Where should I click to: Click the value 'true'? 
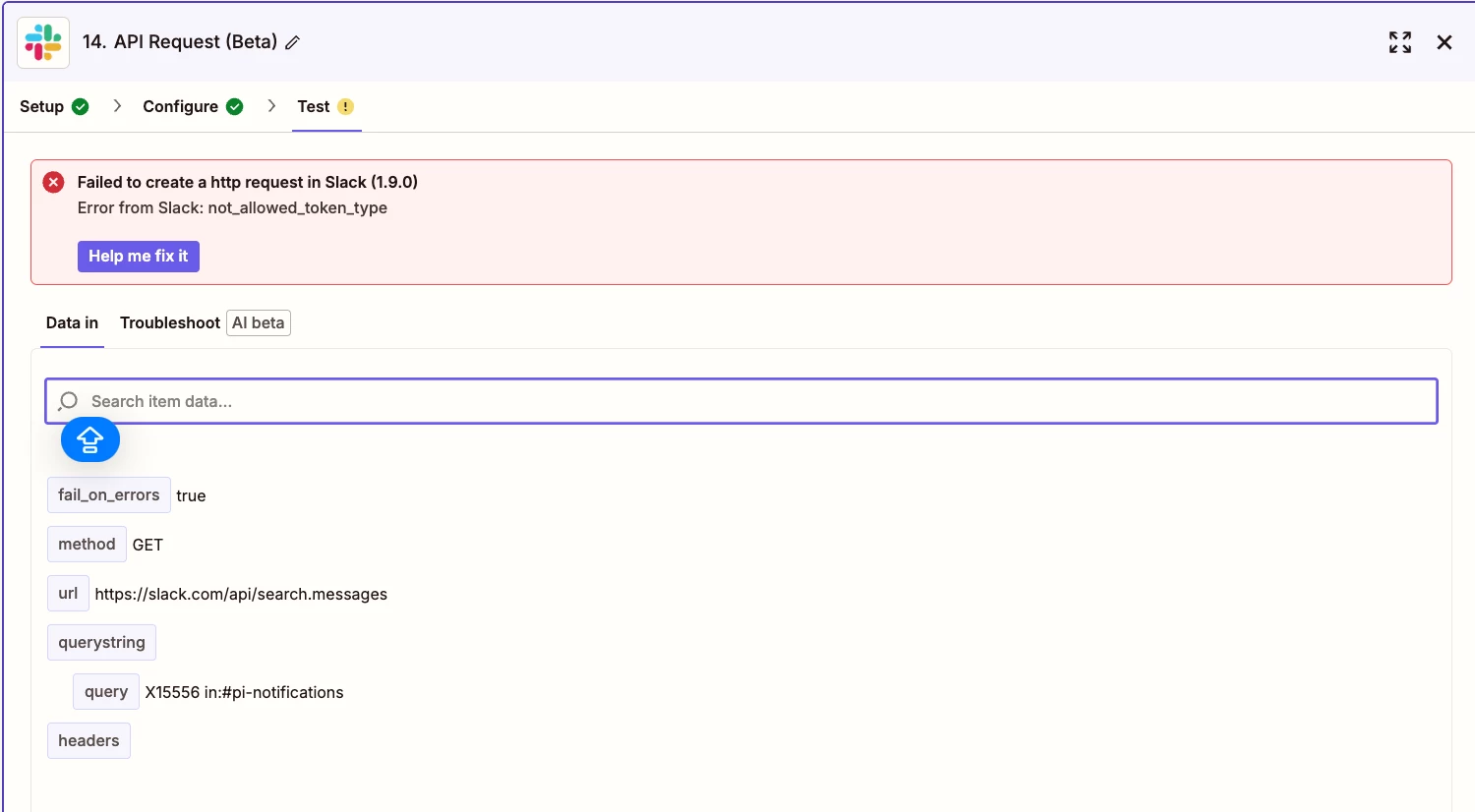[191, 495]
